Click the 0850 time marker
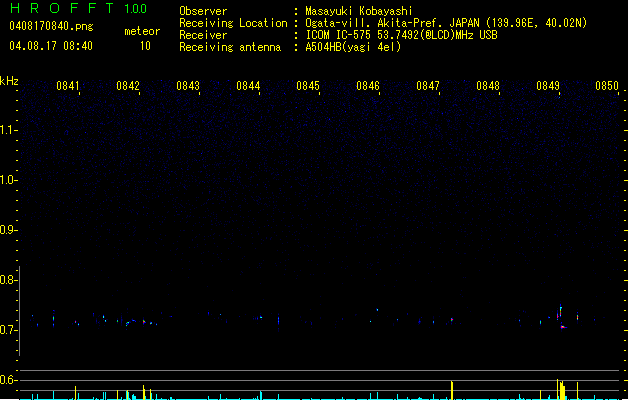 coord(607,86)
